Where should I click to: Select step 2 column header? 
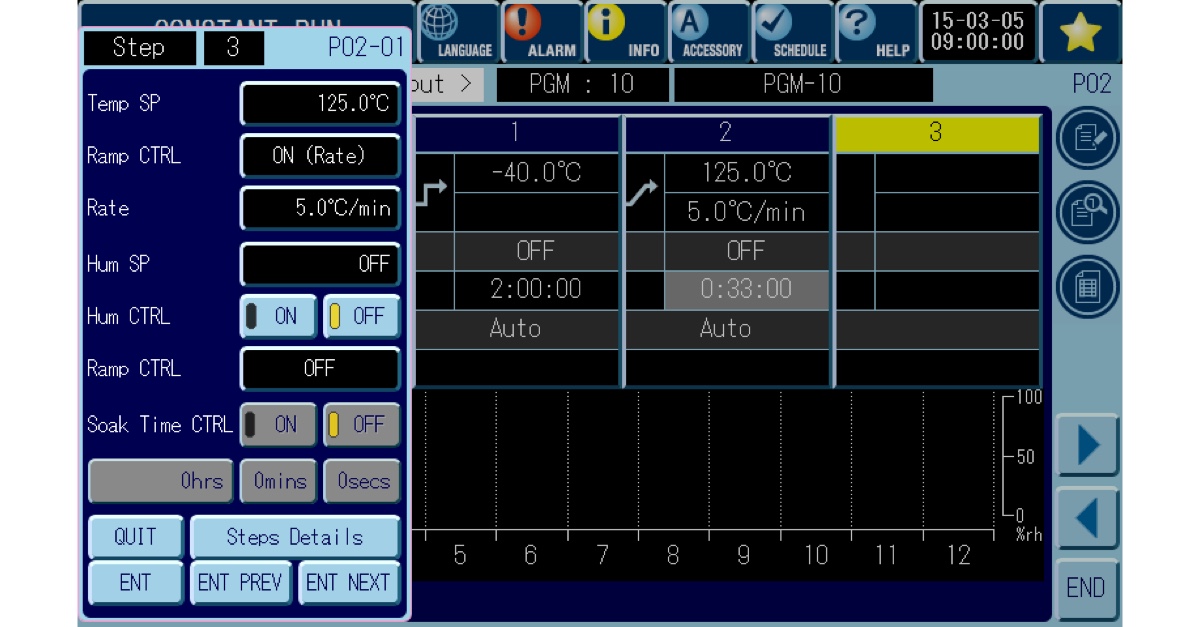coord(727,133)
